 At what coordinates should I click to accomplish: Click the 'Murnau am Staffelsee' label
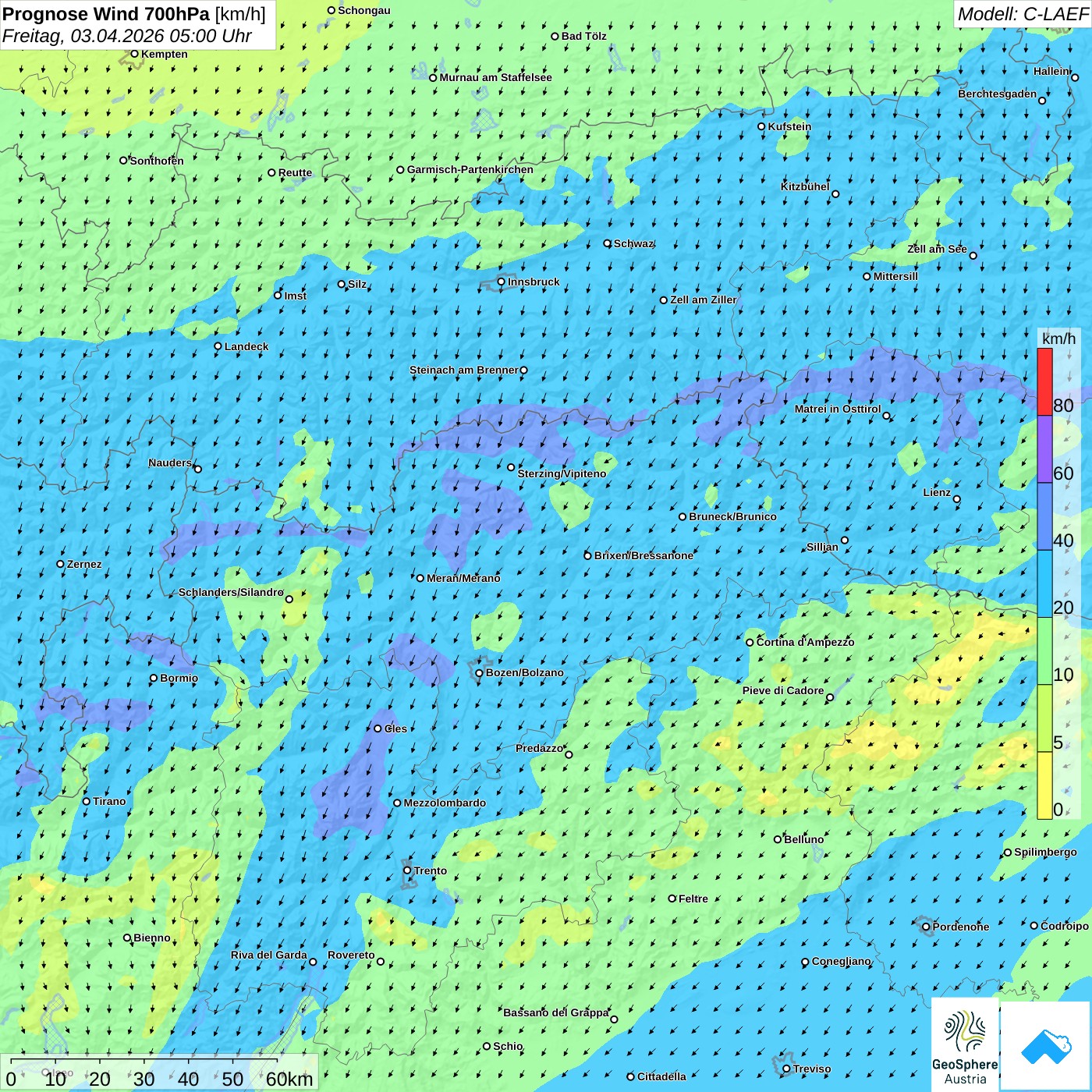(495, 77)
